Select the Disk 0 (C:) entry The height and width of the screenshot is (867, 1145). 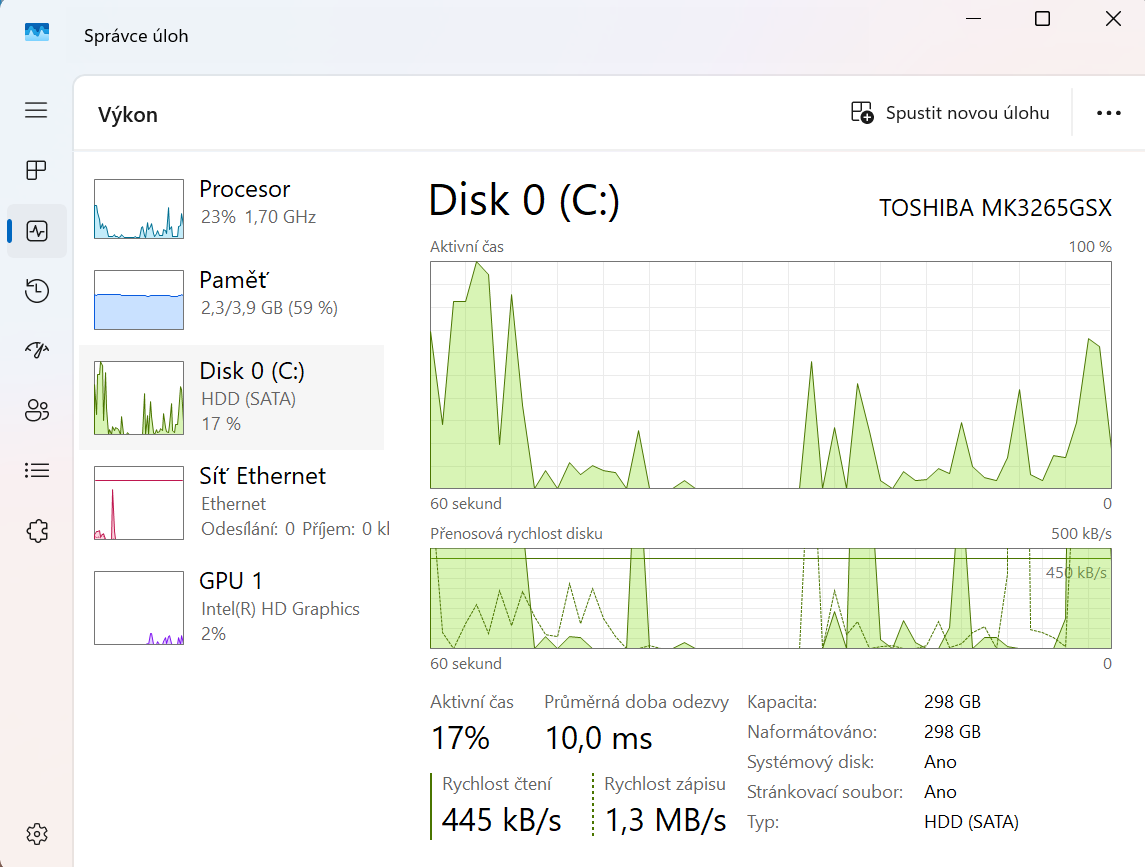click(249, 395)
